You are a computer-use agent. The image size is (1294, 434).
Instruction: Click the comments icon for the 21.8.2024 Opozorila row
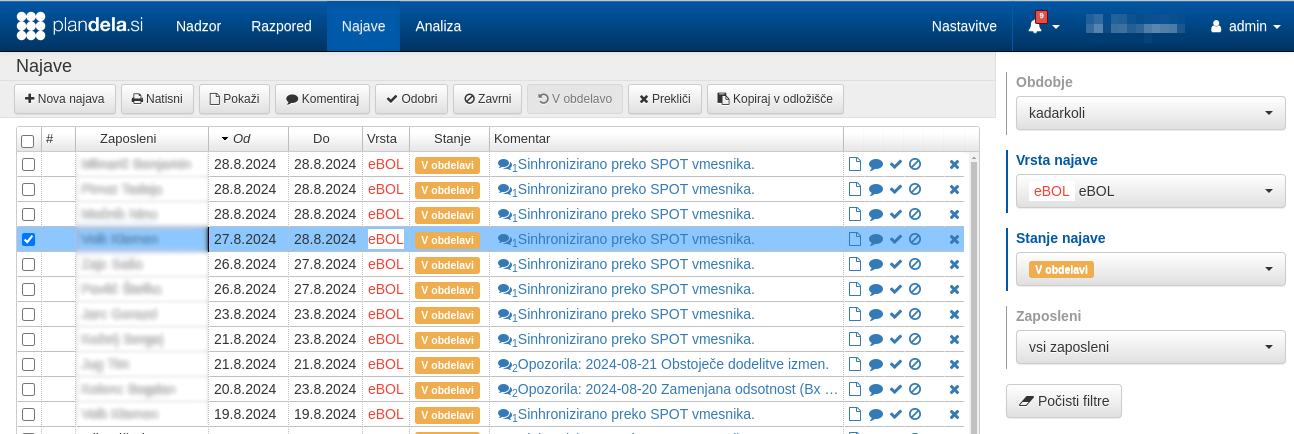(x=506, y=365)
